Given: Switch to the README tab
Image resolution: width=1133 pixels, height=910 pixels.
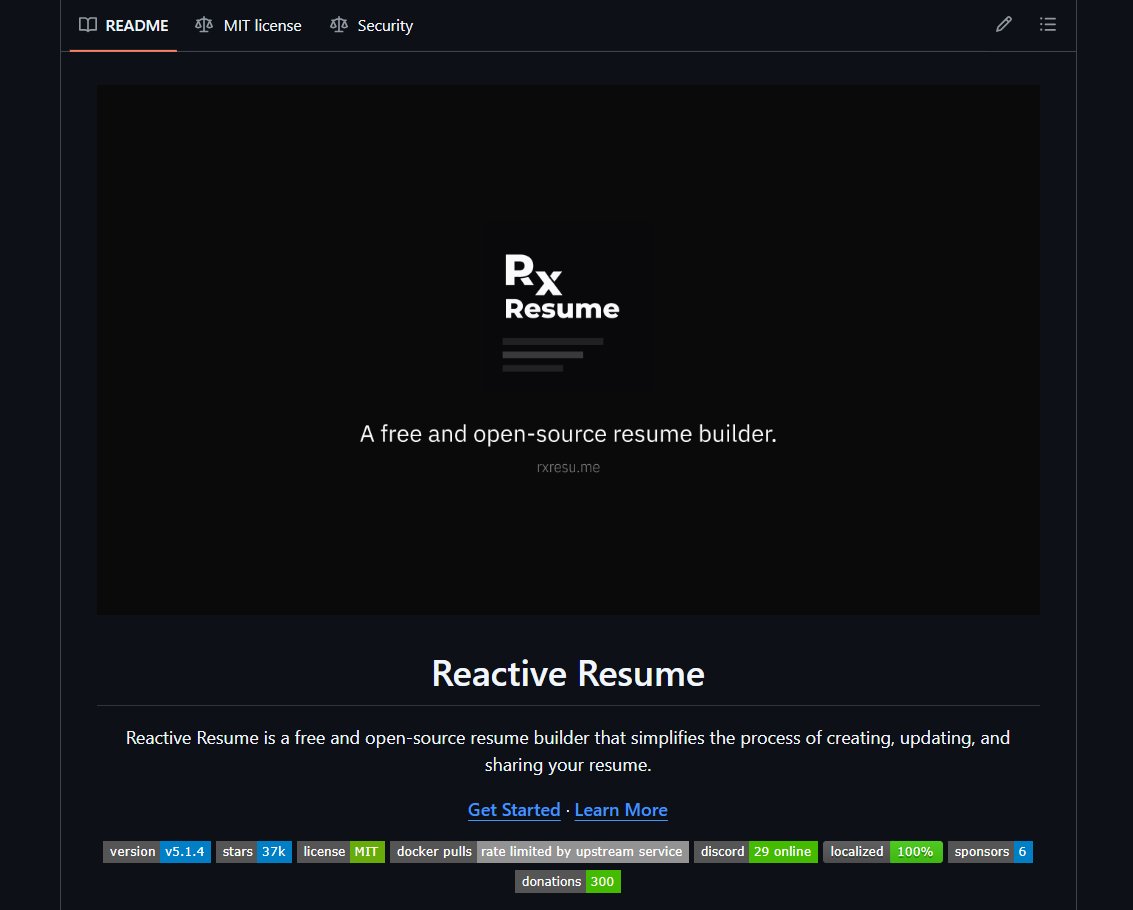Looking at the screenshot, I should click(x=124, y=25).
